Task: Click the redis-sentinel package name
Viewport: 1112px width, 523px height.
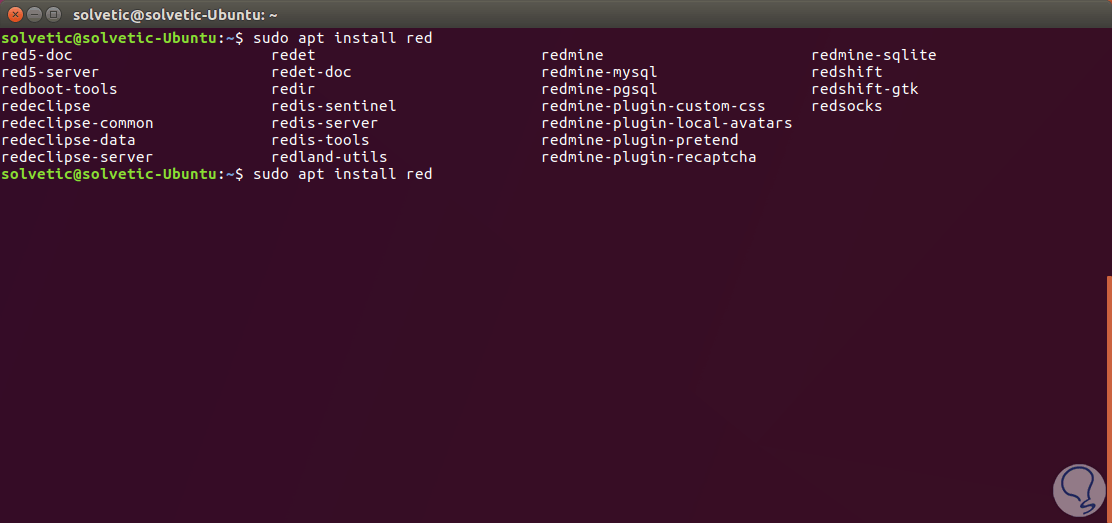Action: 333,106
